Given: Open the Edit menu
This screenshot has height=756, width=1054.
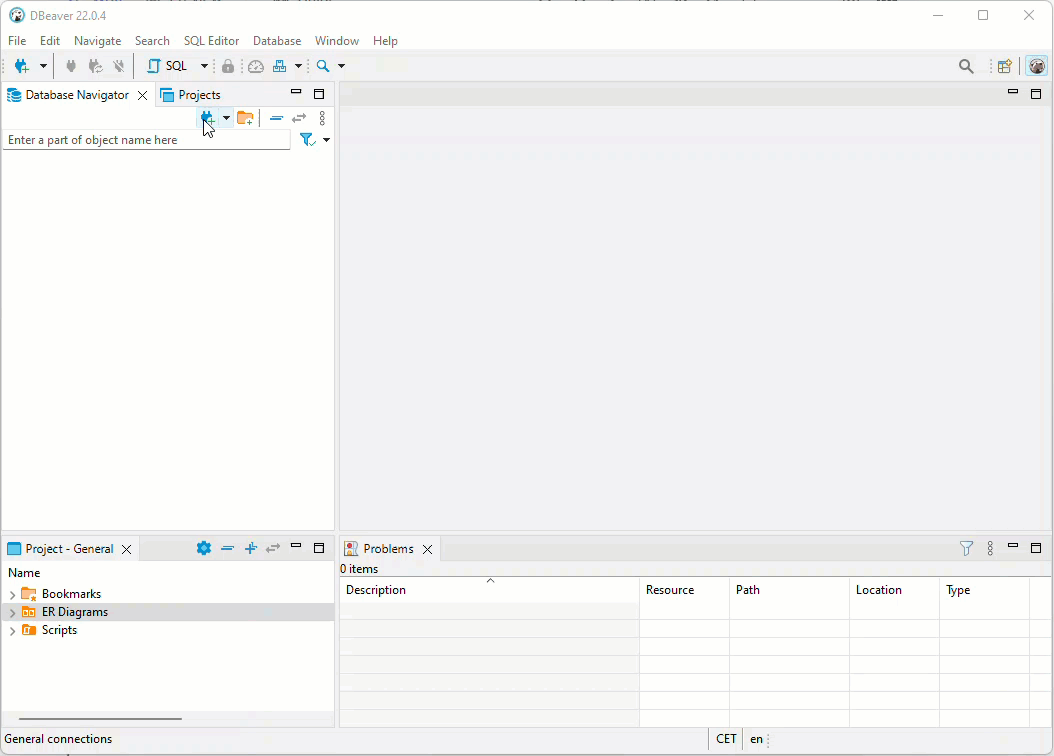Looking at the screenshot, I should click(50, 41).
